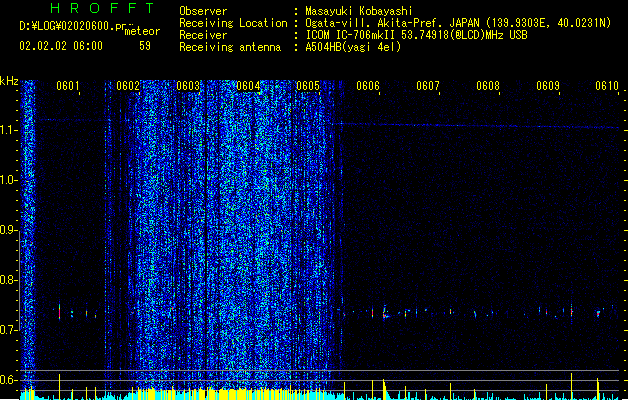This screenshot has height=400, width=629.
Task: Click the 0.7 kHz axis tick label
Action: click(x=9, y=330)
